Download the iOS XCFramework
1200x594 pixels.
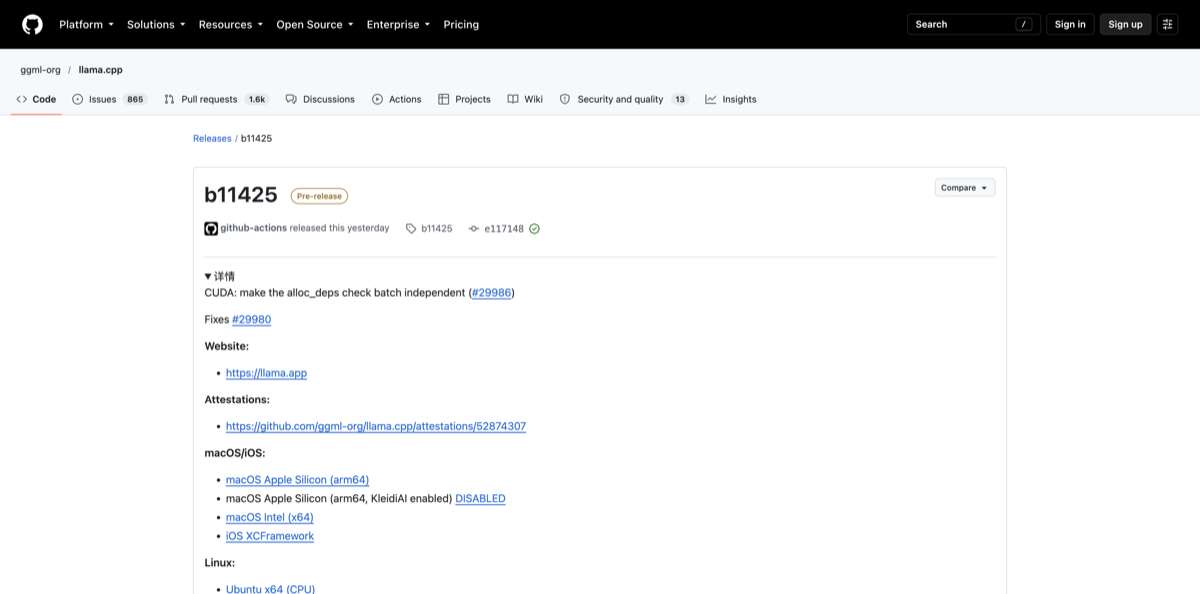pyautogui.click(x=270, y=536)
